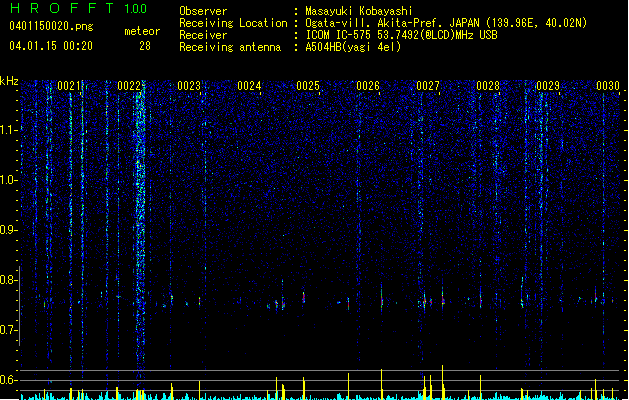
Task: Click the HROFFT 1.0.0 title text
Action: [x=79, y=8]
